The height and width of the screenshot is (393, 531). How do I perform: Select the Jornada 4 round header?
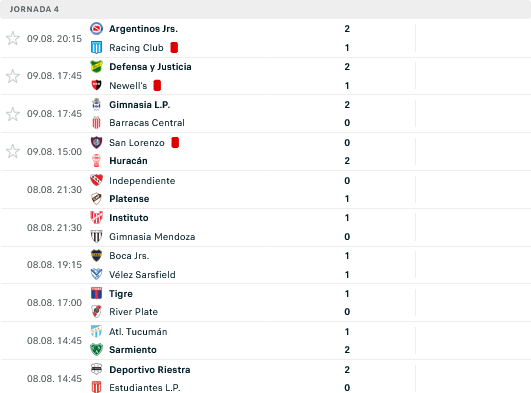point(266,9)
